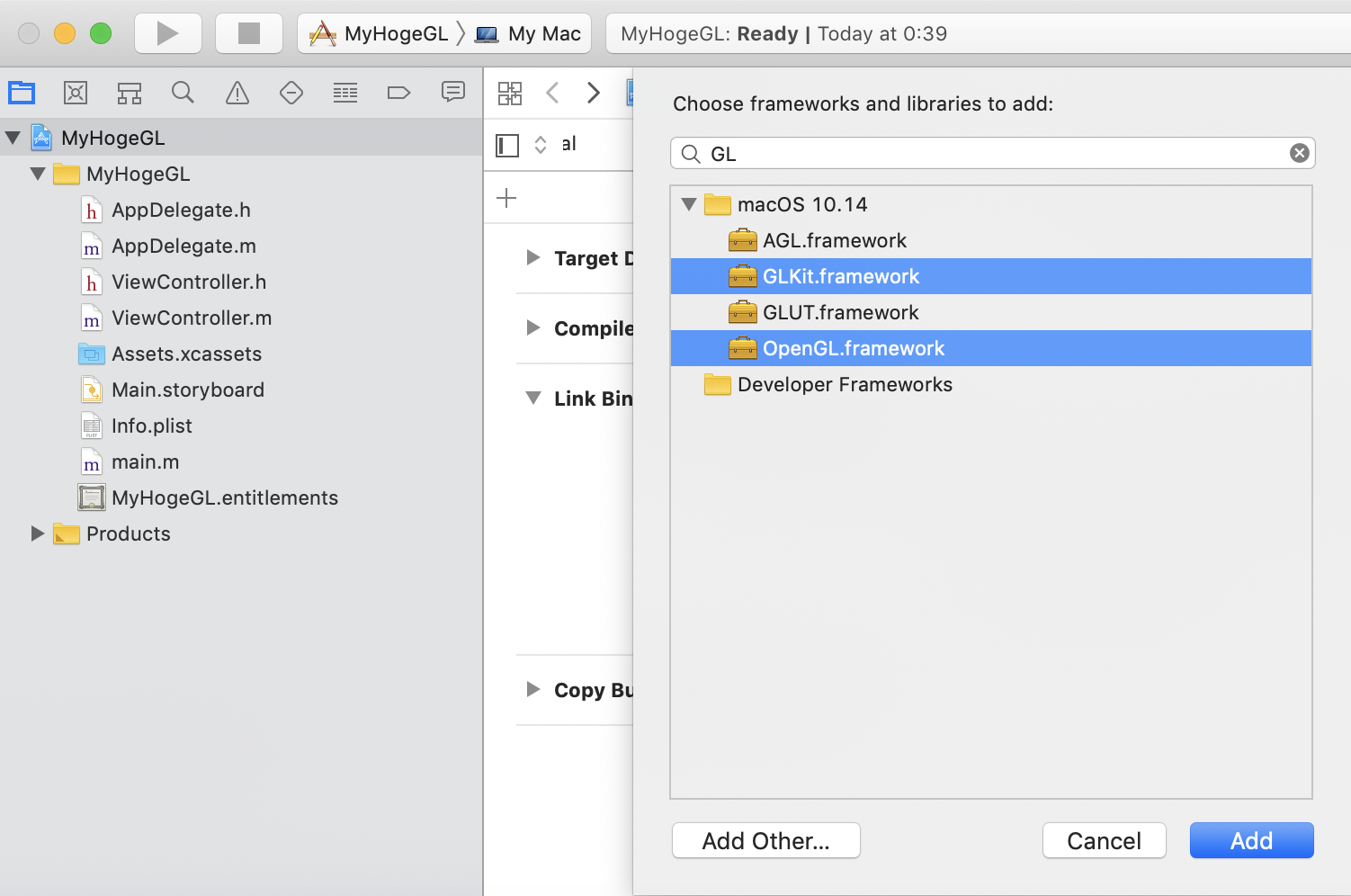
Task: Open the Issue navigator warning icon
Action: pyautogui.click(x=237, y=92)
